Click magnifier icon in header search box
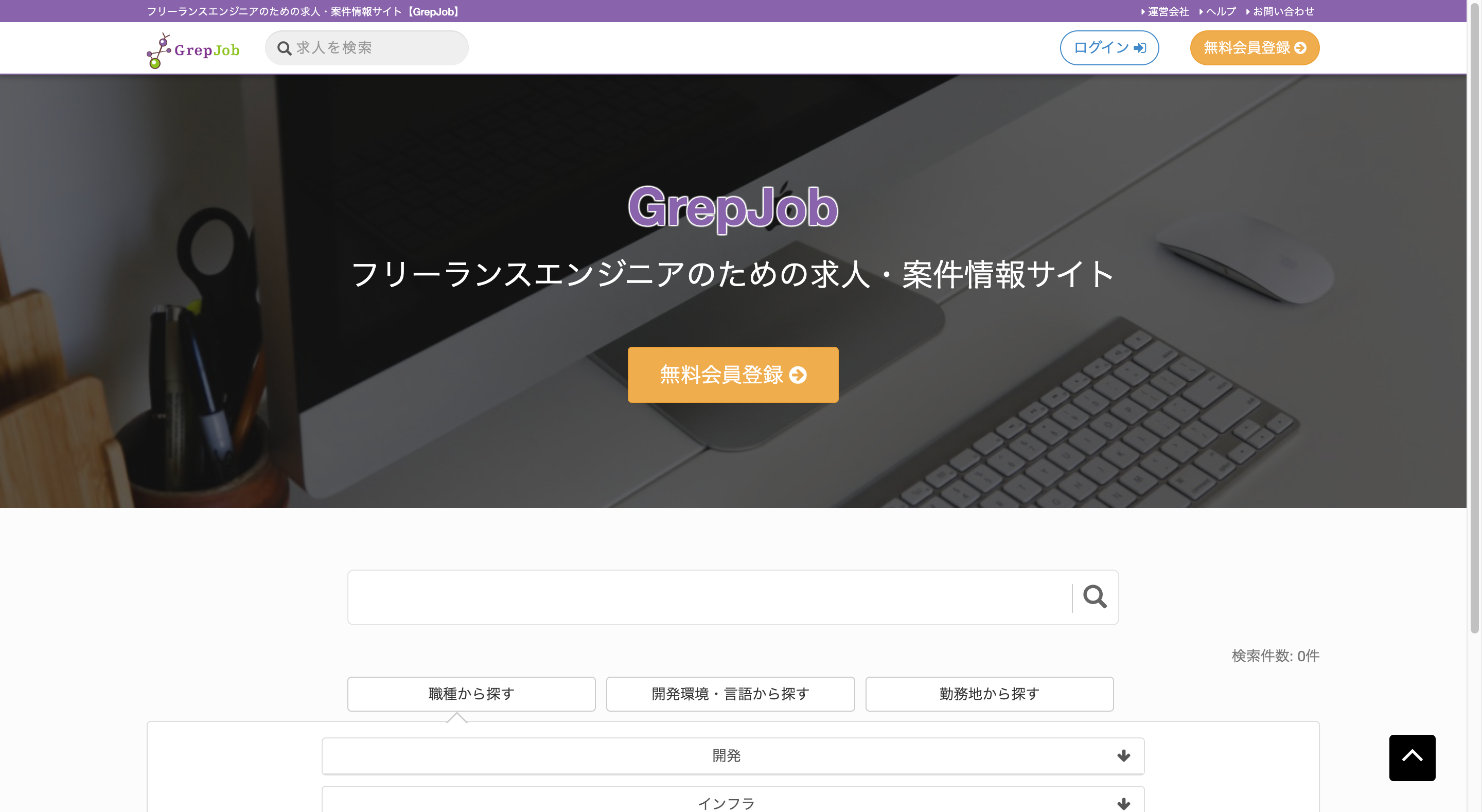Screen dimensions: 1482x812 coord(284,48)
